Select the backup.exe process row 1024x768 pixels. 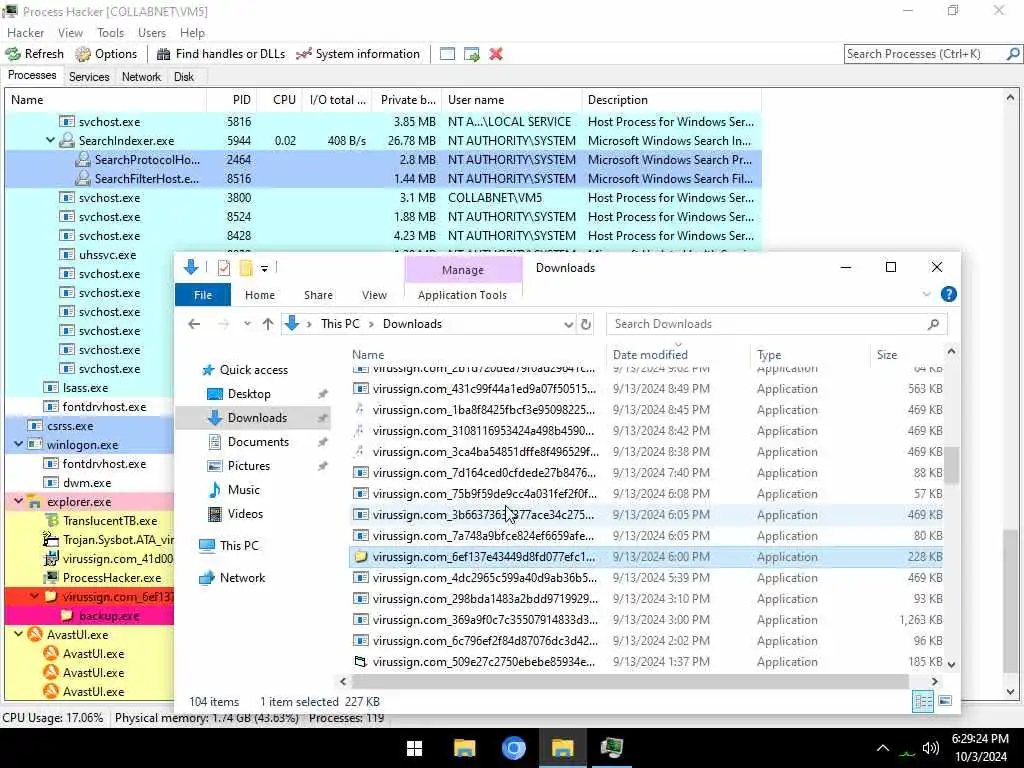coord(89,615)
